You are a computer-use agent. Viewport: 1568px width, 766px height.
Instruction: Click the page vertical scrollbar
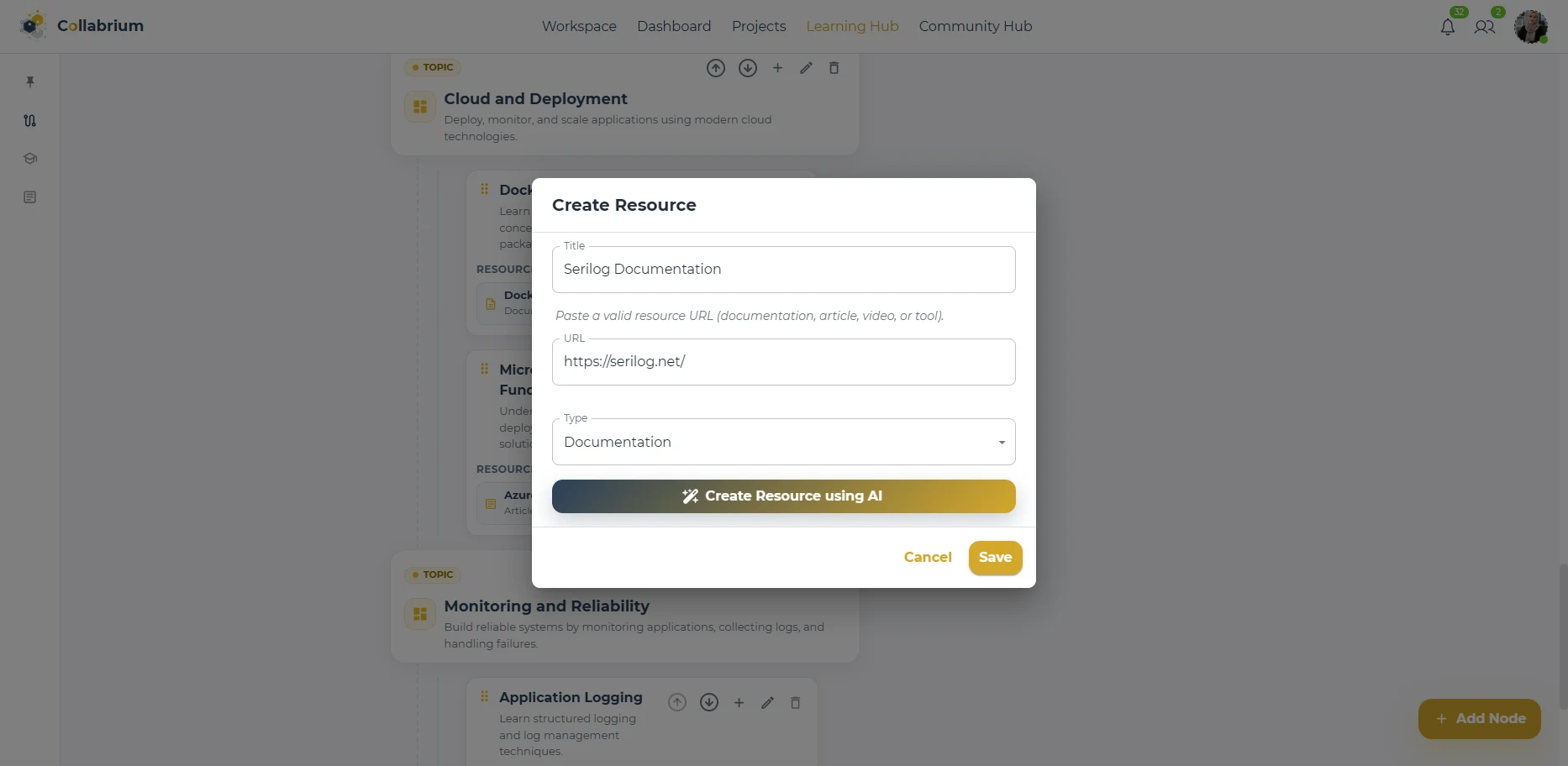tap(1563, 636)
